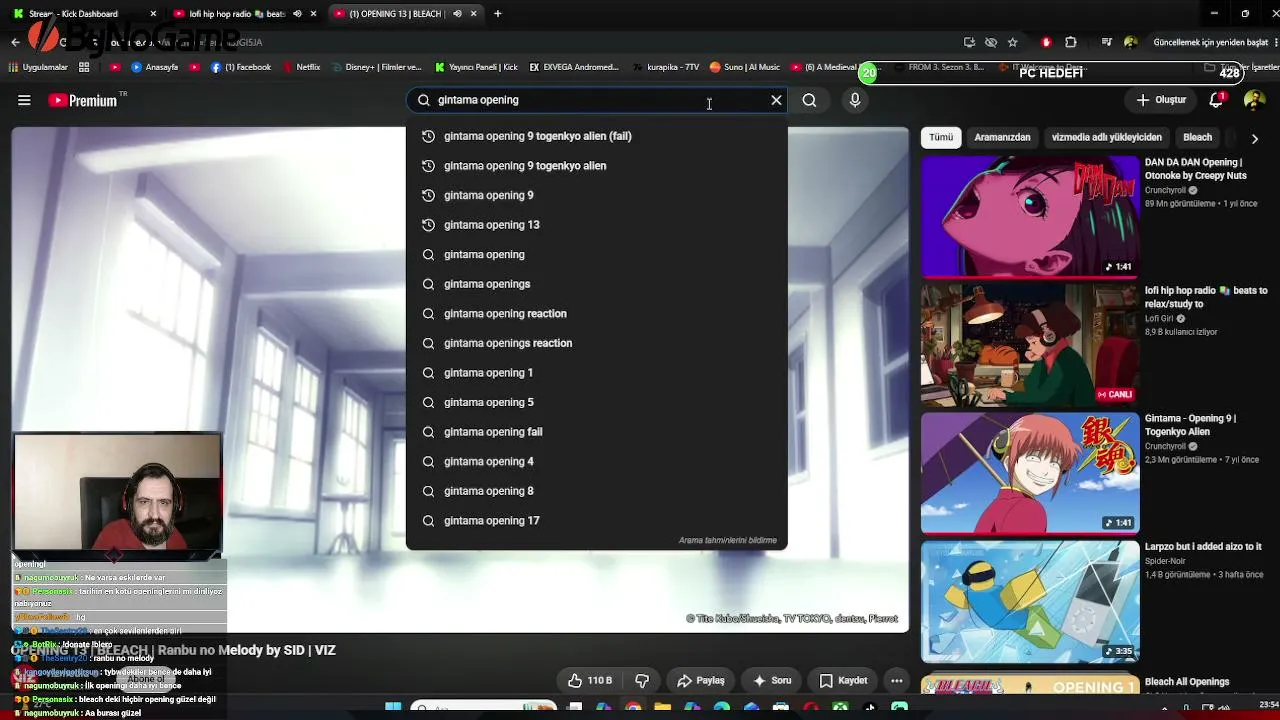Dislike the Bleach opening video

(642, 681)
